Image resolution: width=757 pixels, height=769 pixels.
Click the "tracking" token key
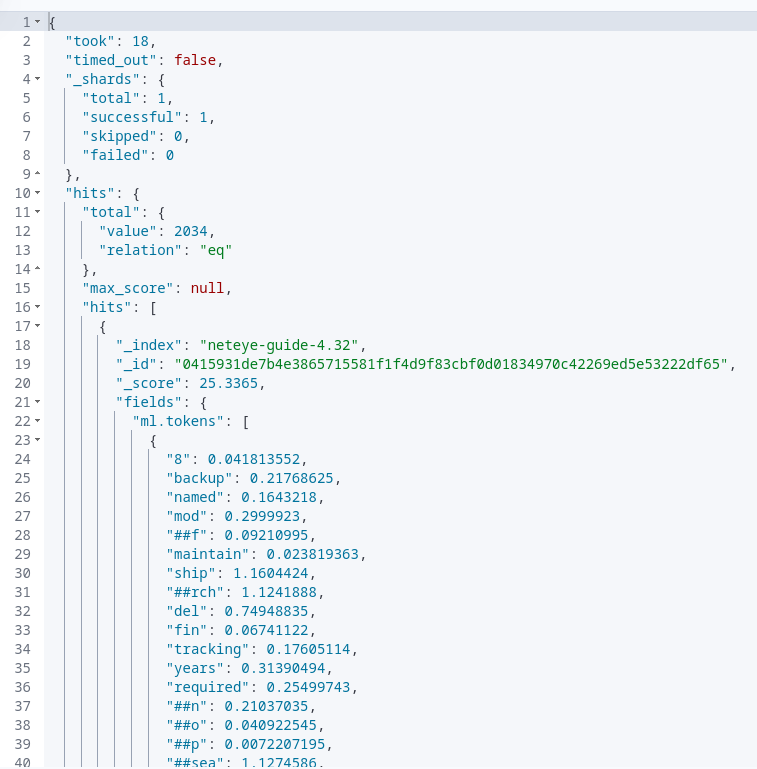pos(207,649)
